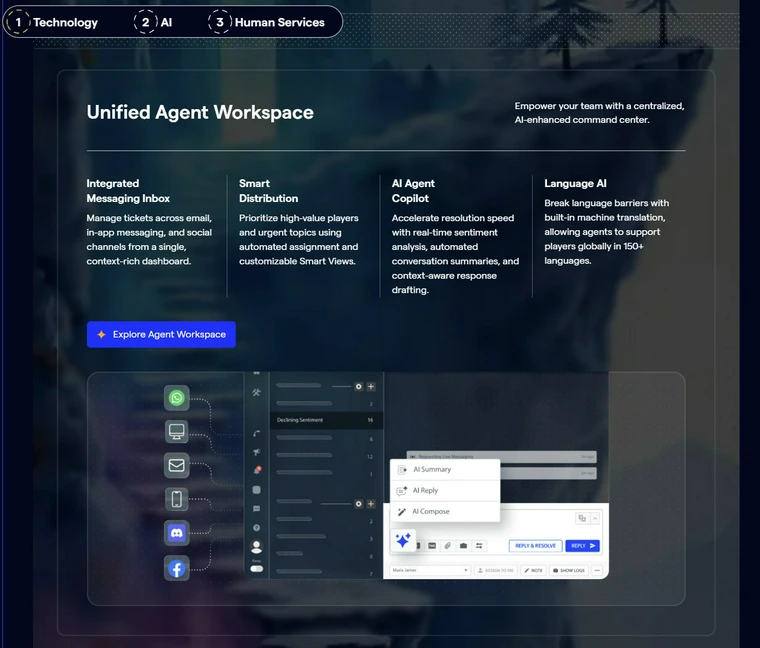Image resolution: width=760 pixels, height=648 pixels.
Task: Click the Note button
Action: tap(533, 570)
